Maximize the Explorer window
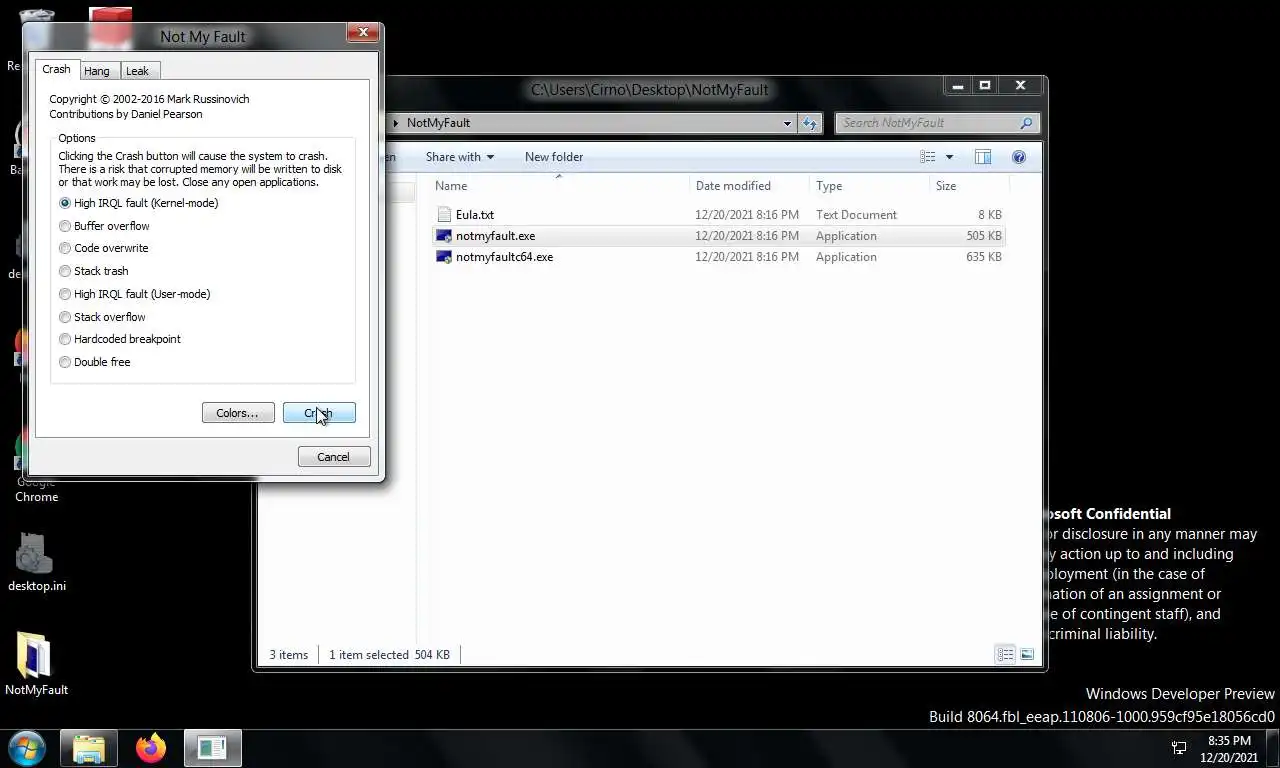The image size is (1280, 768). point(985,86)
